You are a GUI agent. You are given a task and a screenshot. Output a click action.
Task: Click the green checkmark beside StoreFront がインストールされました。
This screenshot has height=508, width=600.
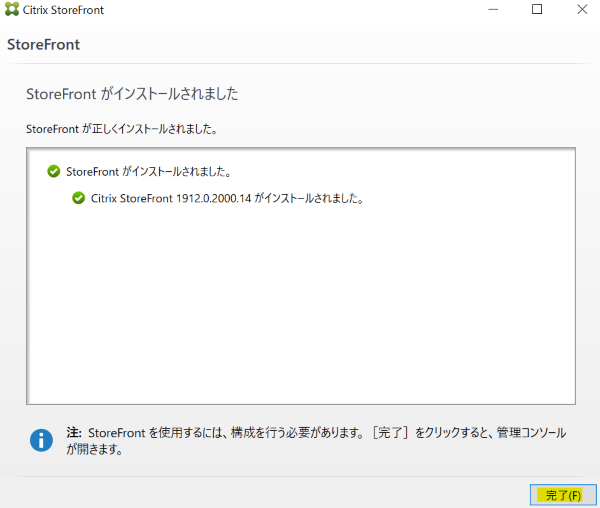[54, 171]
